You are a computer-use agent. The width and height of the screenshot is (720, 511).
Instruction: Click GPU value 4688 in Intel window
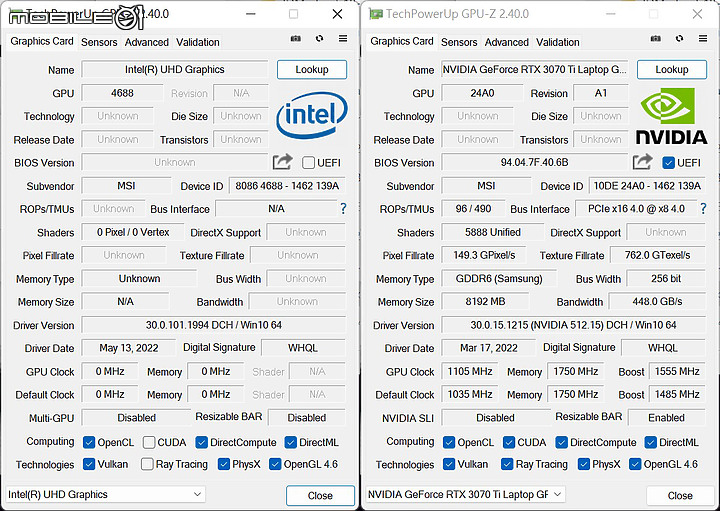122,93
